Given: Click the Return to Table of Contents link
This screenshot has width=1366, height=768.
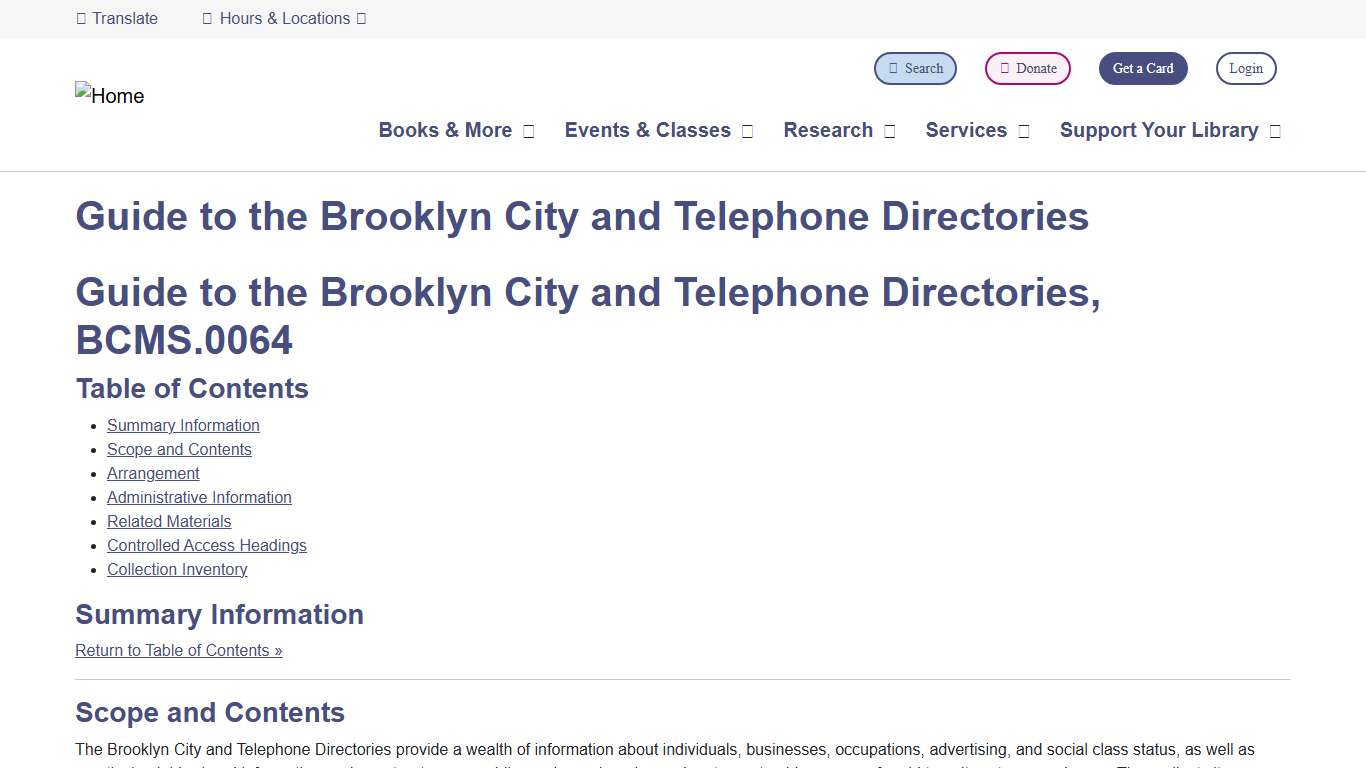Looking at the screenshot, I should coord(179,650).
